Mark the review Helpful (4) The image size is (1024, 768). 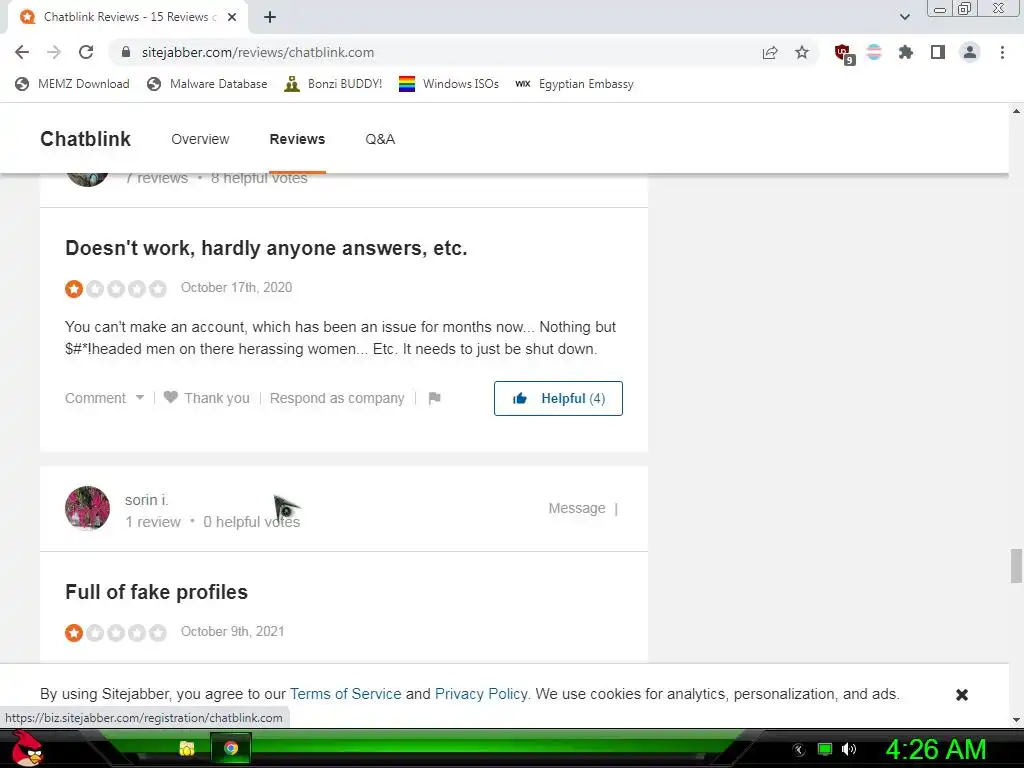pyautogui.click(x=558, y=398)
